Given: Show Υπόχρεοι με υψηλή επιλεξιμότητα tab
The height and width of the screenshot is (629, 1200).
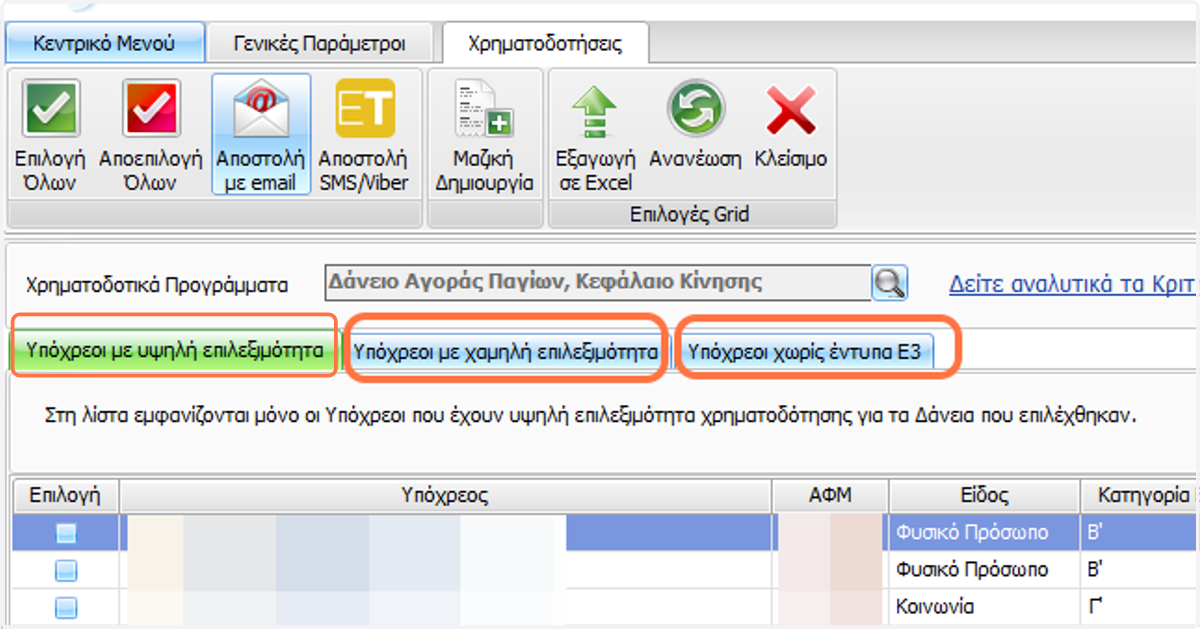Looking at the screenshot, I should (x=175, y=351).
